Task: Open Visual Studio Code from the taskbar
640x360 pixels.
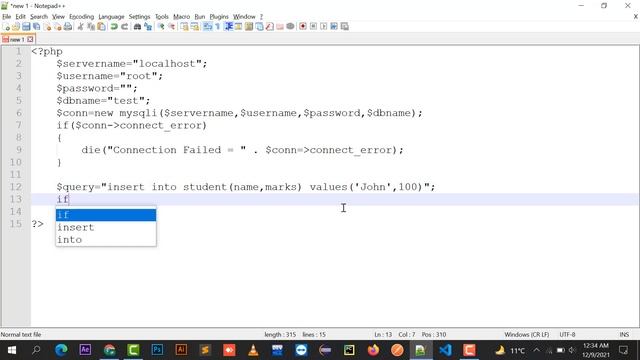Action: (445, 350)
